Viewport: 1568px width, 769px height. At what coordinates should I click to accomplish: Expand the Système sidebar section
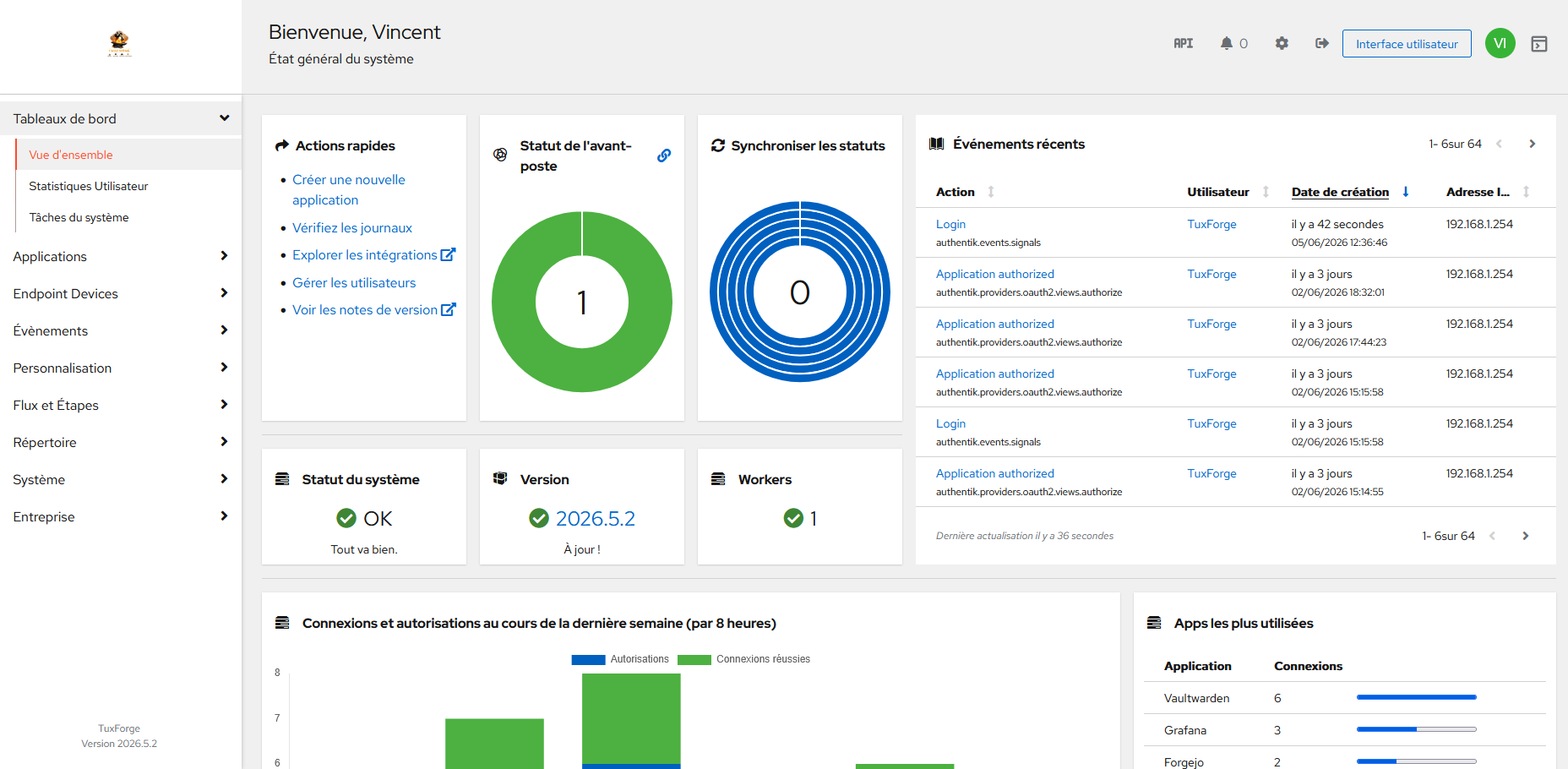click(x=121, y=479)
